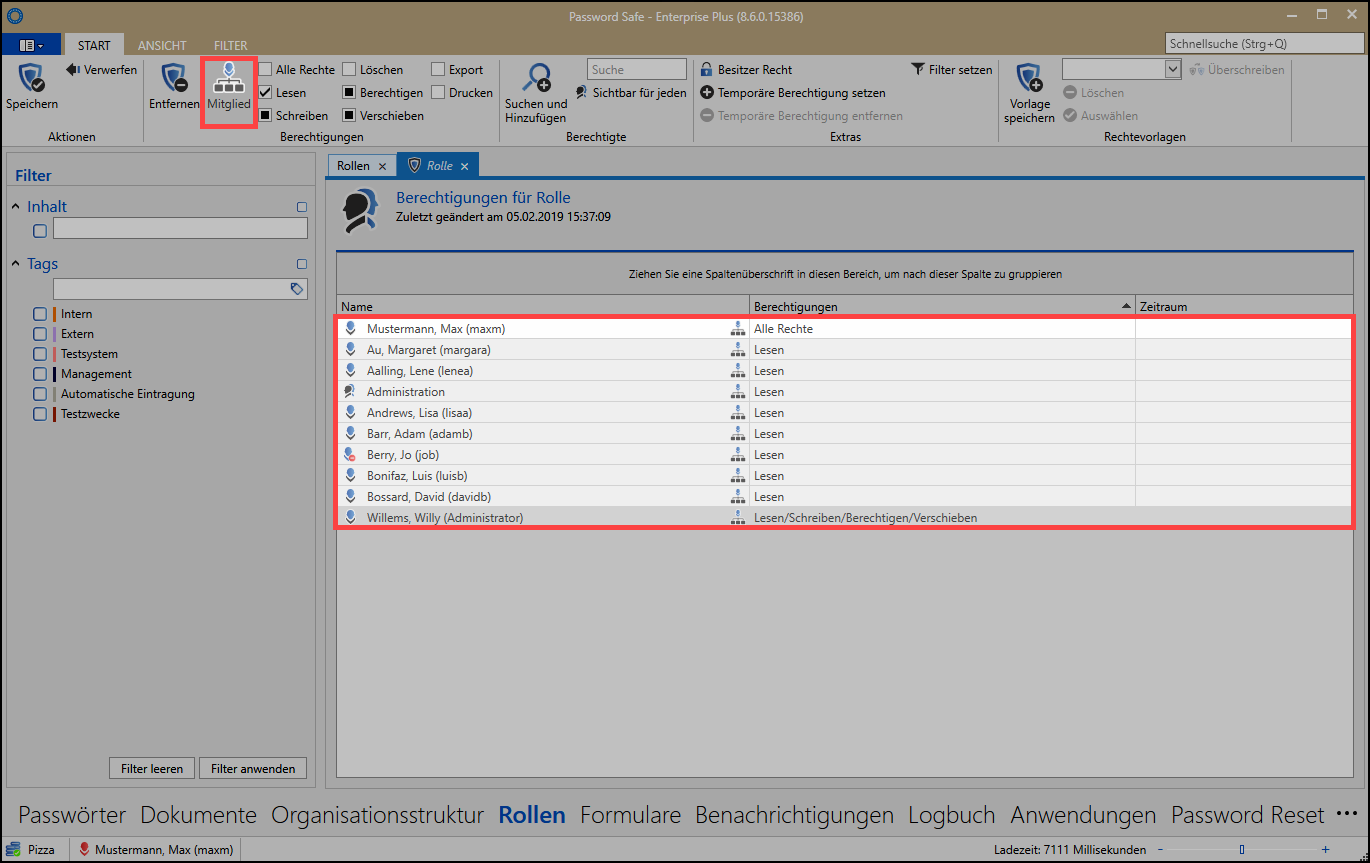
Task: Click the zoom minus in status bar
Action: coord(1161,850)
